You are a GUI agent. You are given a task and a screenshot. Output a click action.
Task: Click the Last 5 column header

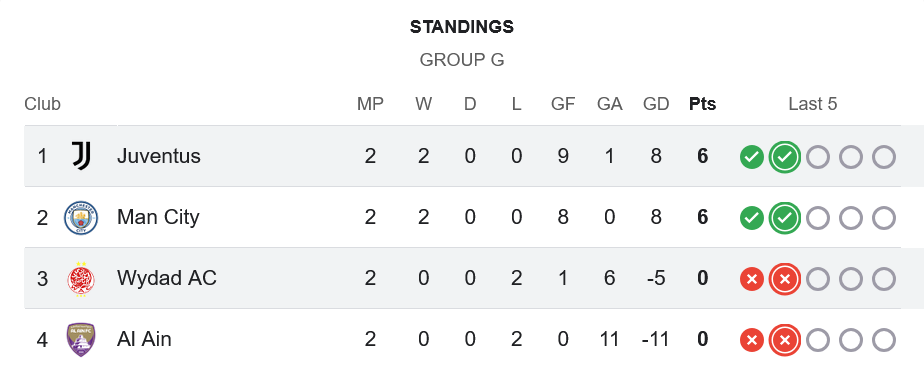click(813, 104)
